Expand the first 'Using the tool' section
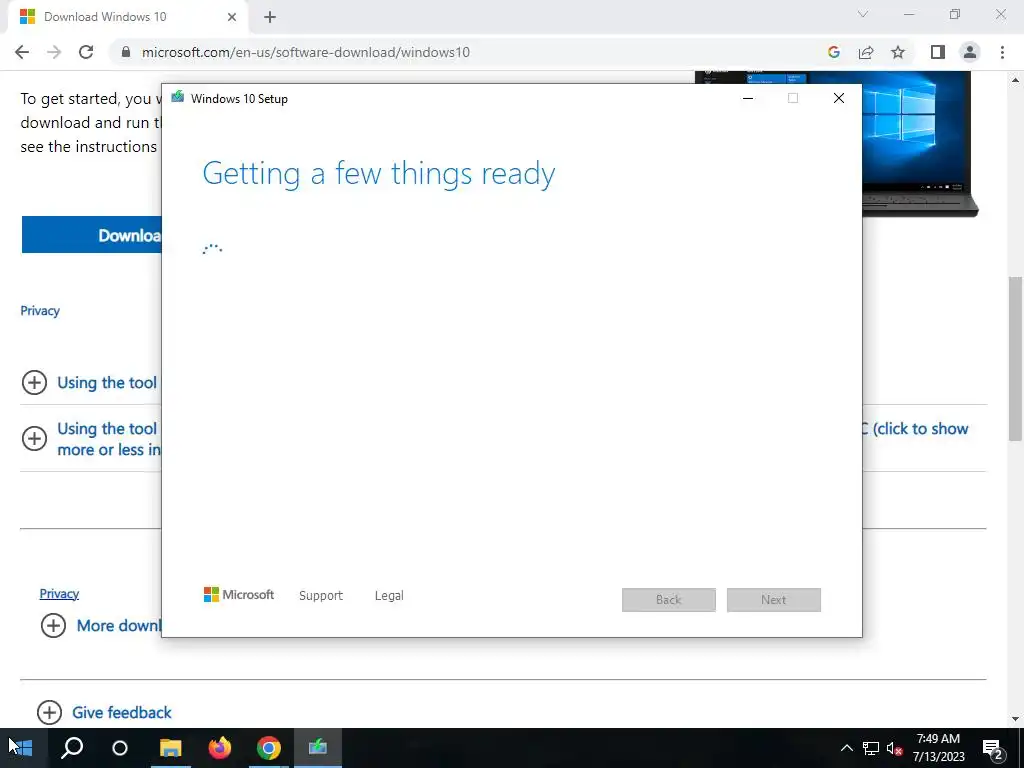 click(35, 382)
